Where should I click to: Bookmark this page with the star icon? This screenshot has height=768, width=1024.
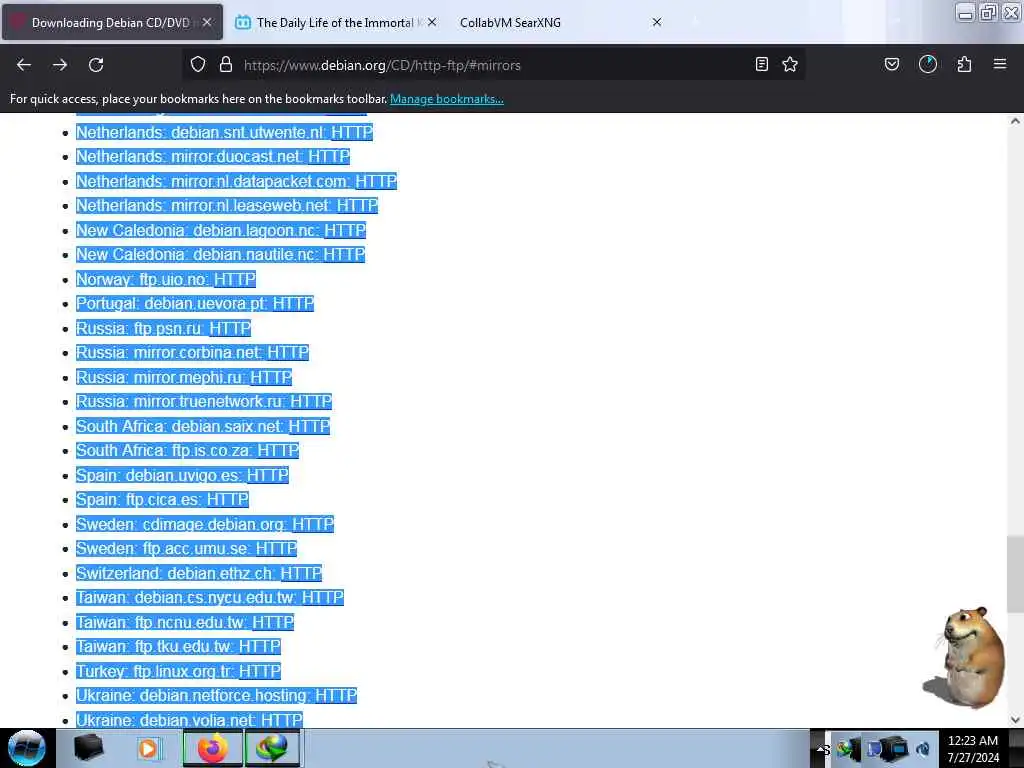[x=790, y=64]
